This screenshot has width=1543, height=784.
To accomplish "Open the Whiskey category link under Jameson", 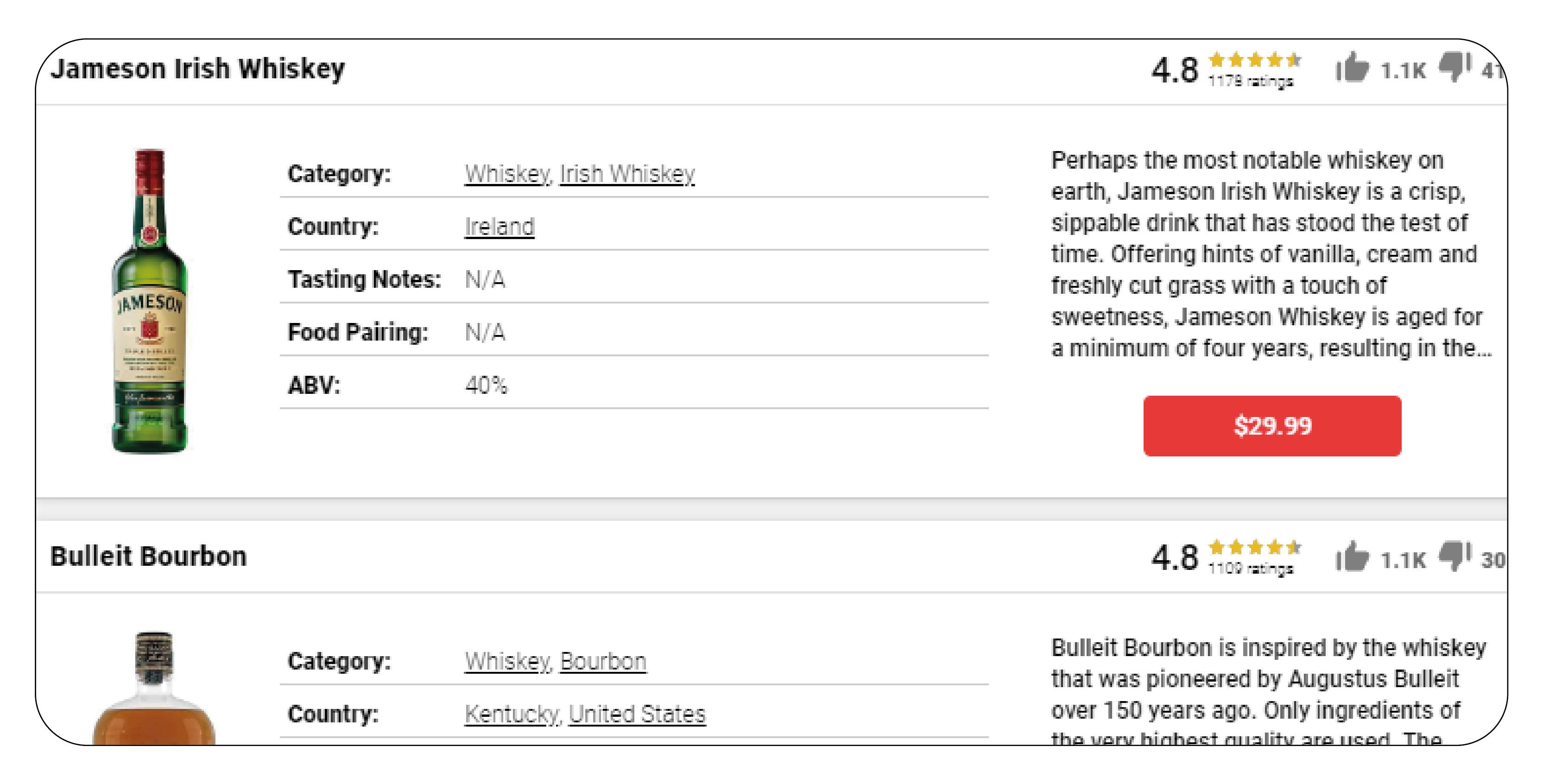I will [x=507, y=174].
